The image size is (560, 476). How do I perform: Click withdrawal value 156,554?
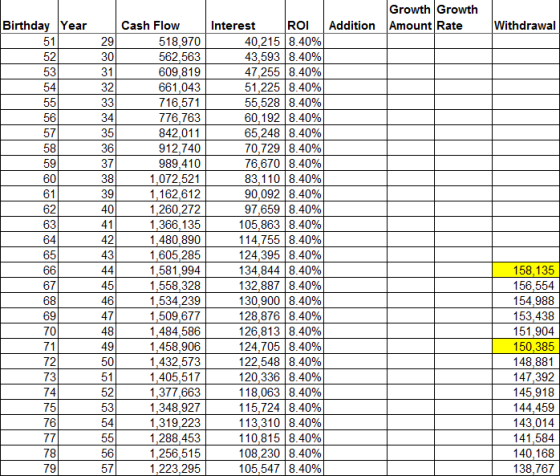tap(534, 286)
